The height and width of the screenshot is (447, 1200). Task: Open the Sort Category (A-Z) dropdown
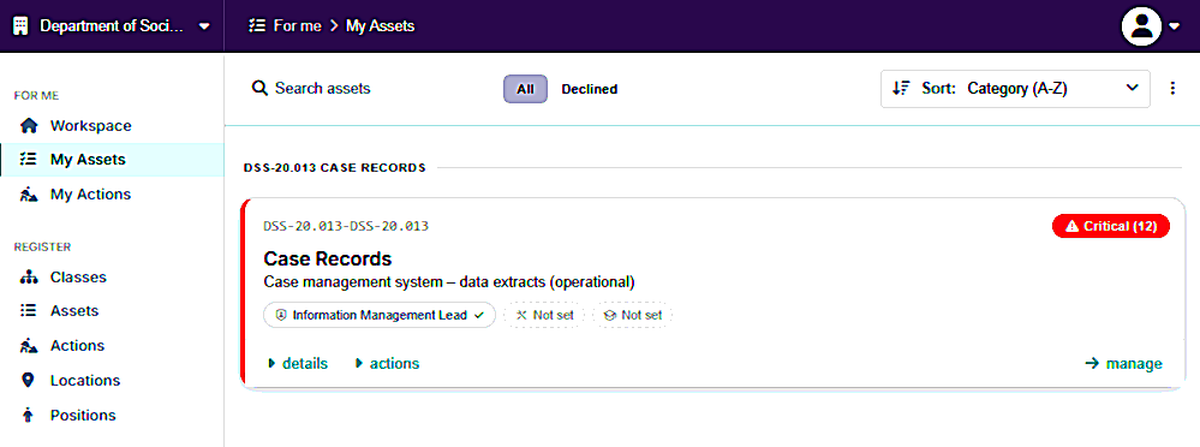[1015, 88]
